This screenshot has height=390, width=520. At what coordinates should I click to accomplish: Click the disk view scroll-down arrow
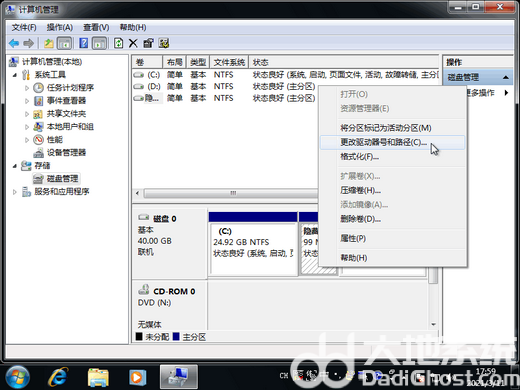point(433,324)
